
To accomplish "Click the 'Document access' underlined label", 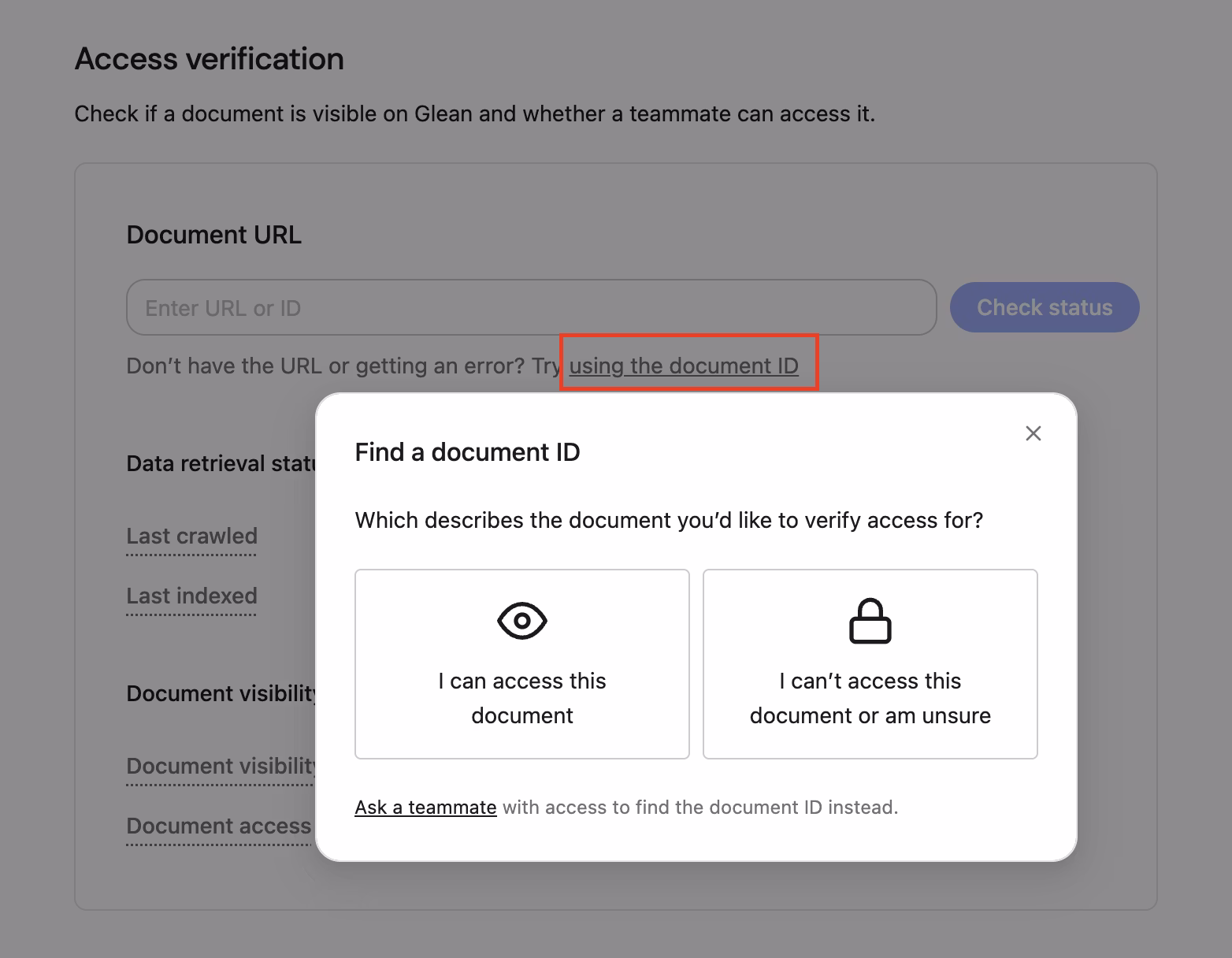I will (x=217, y=826).
